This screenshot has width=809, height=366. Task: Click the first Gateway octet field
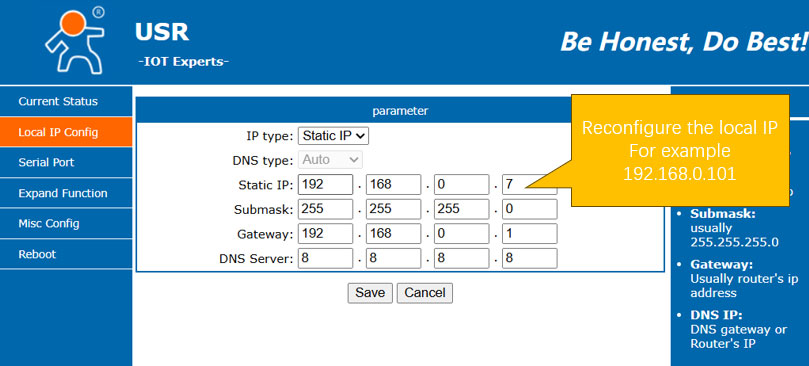(326, 234)
